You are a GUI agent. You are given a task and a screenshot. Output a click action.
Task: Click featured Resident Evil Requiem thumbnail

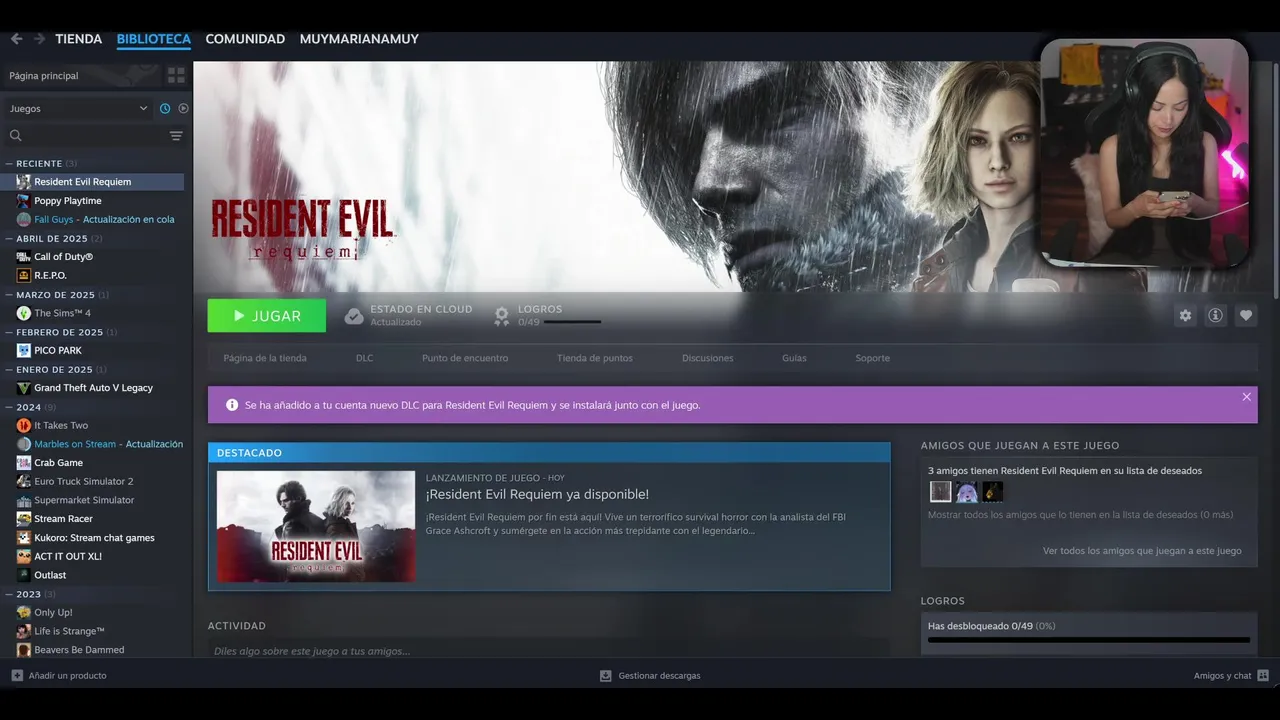[x=316, y=526]
